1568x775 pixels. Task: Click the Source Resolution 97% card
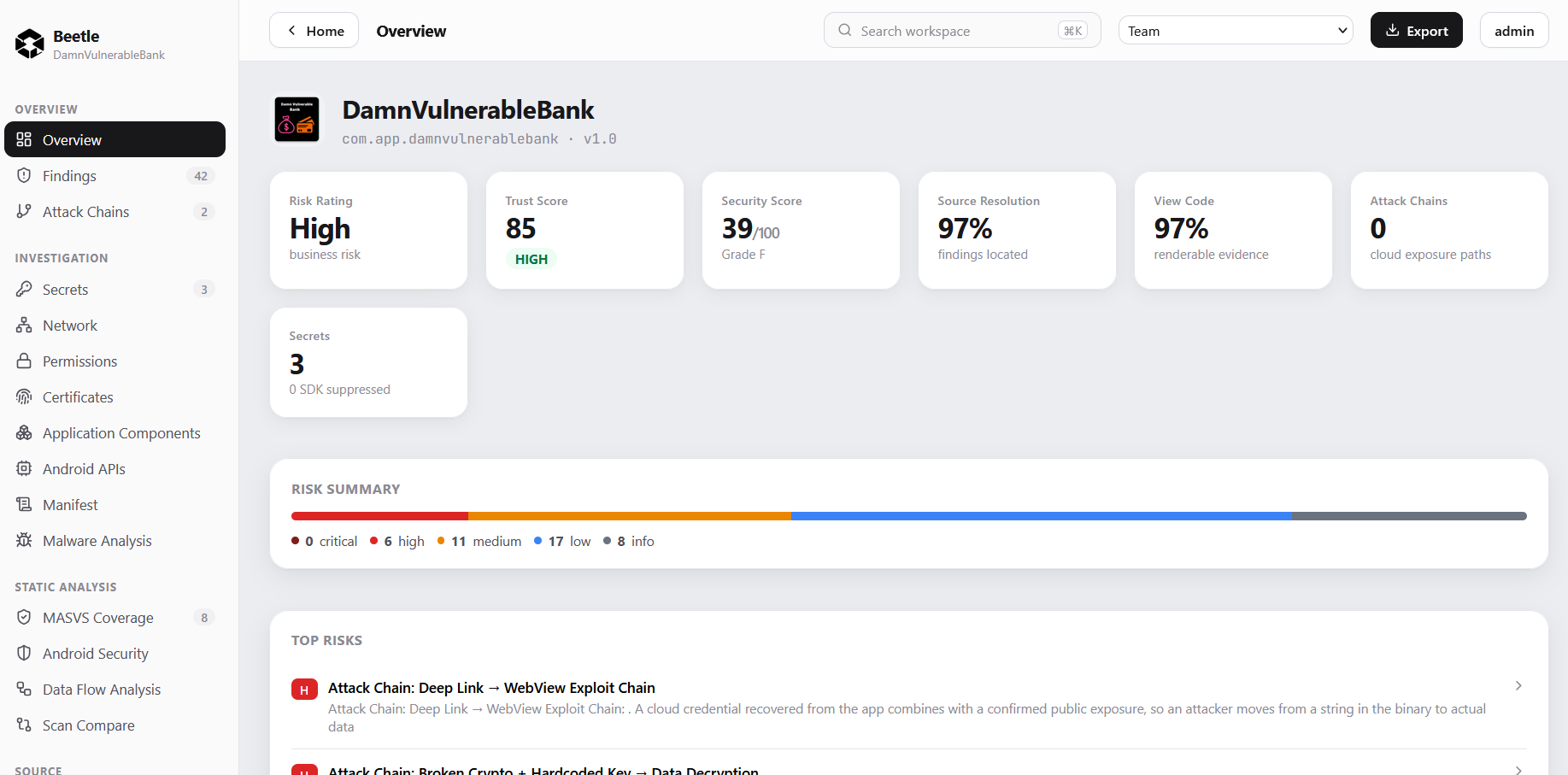click(1017, 230)
